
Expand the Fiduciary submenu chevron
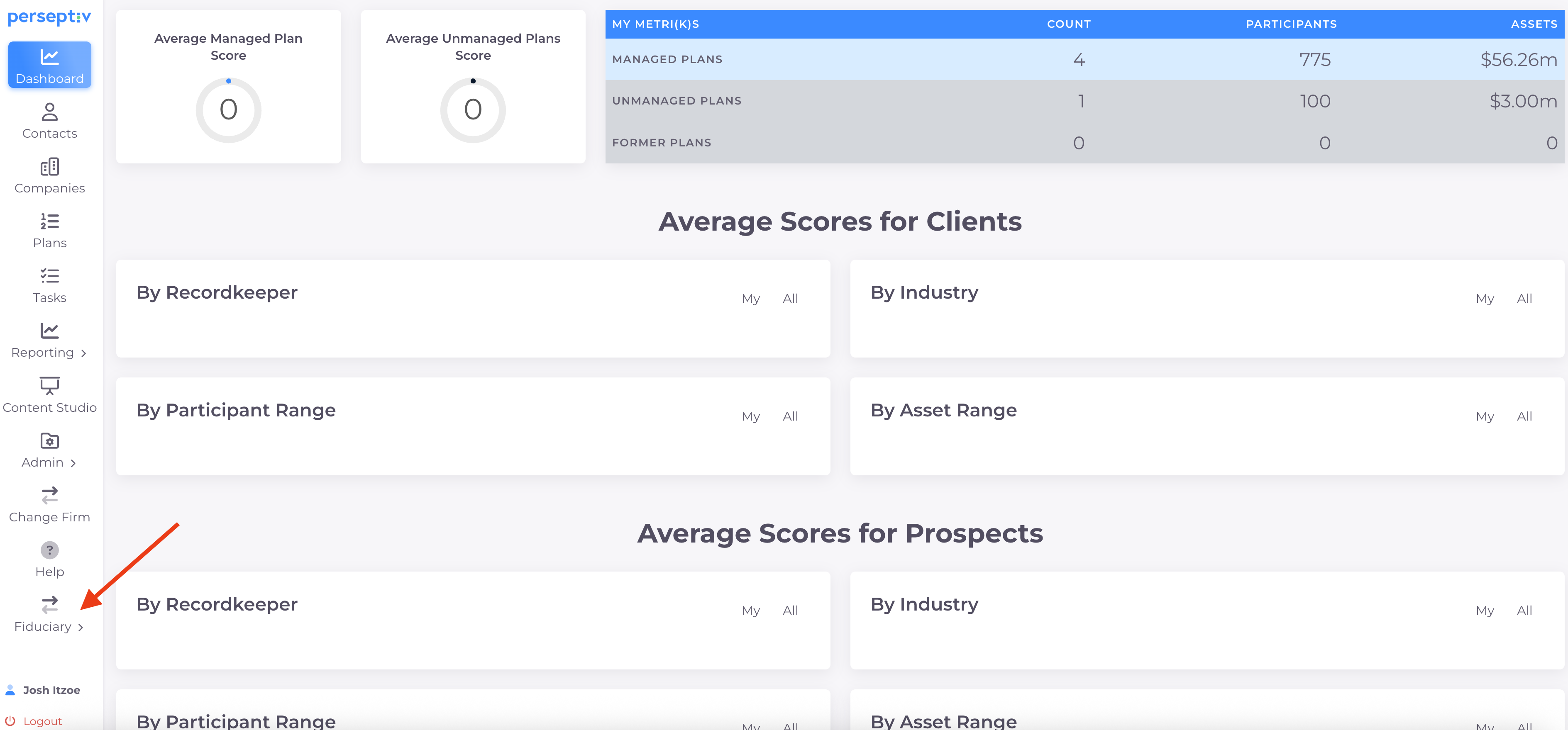click(x=81, y=627)
